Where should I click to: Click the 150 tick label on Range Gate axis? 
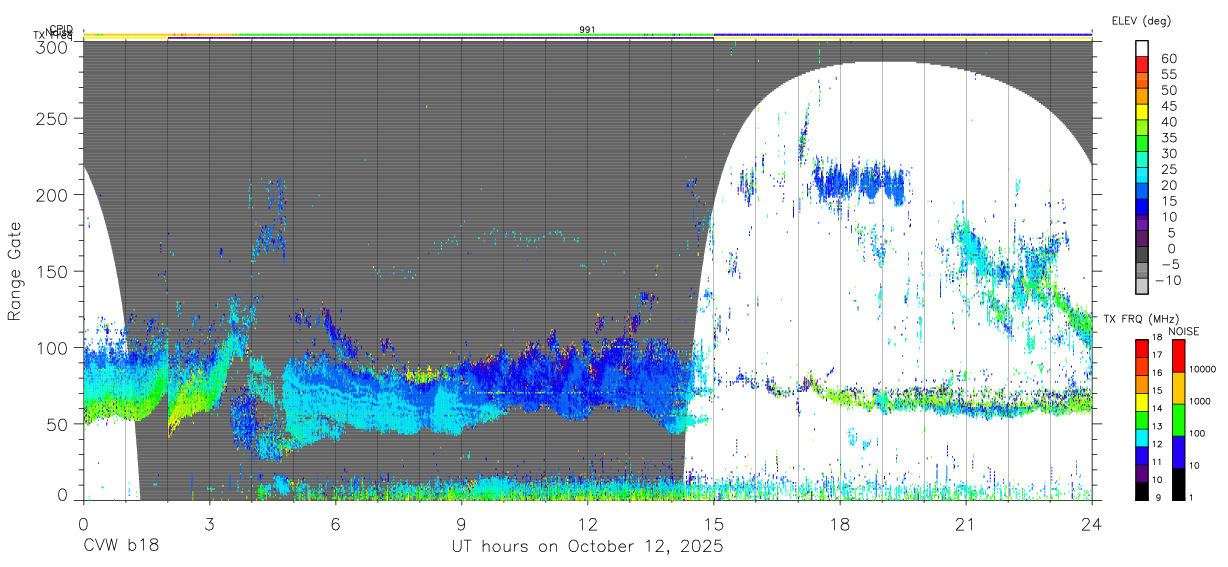coord(54,271)
